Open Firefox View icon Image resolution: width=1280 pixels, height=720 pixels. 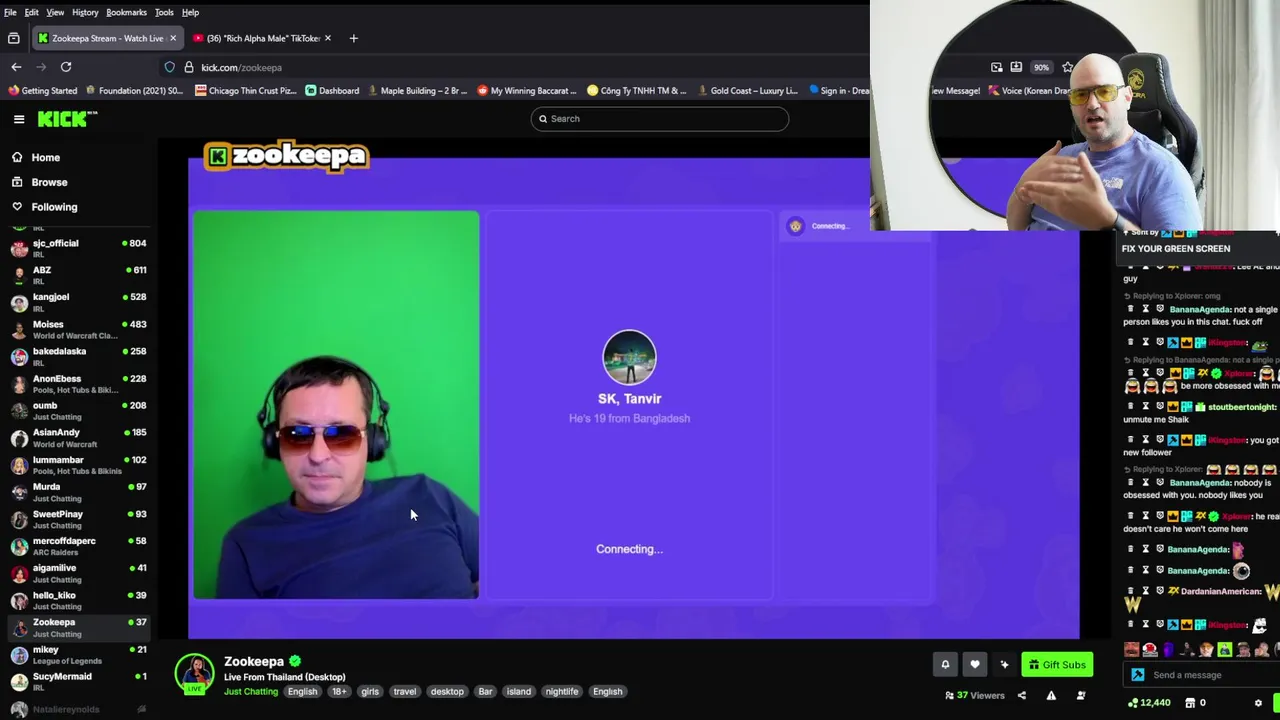point(14,38)
